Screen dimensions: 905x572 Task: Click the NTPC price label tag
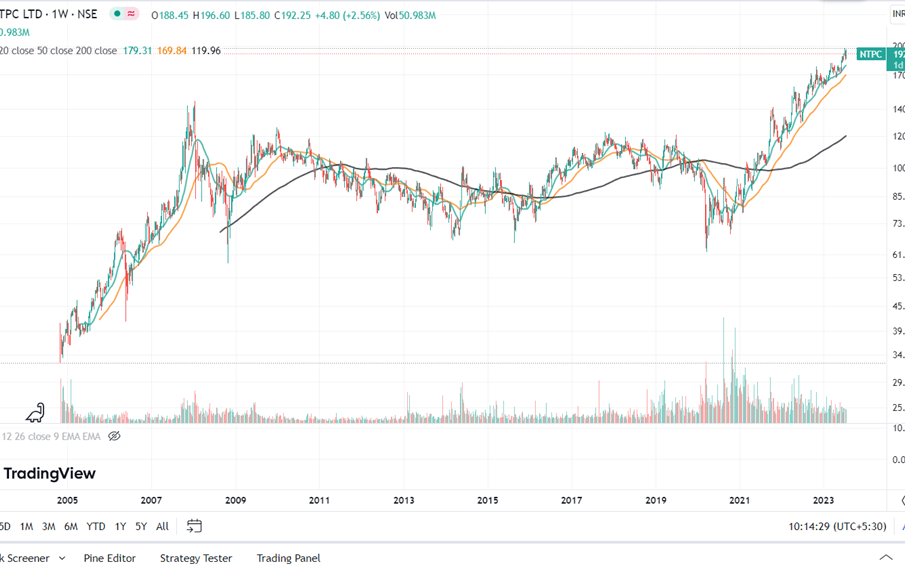(870, 54)
